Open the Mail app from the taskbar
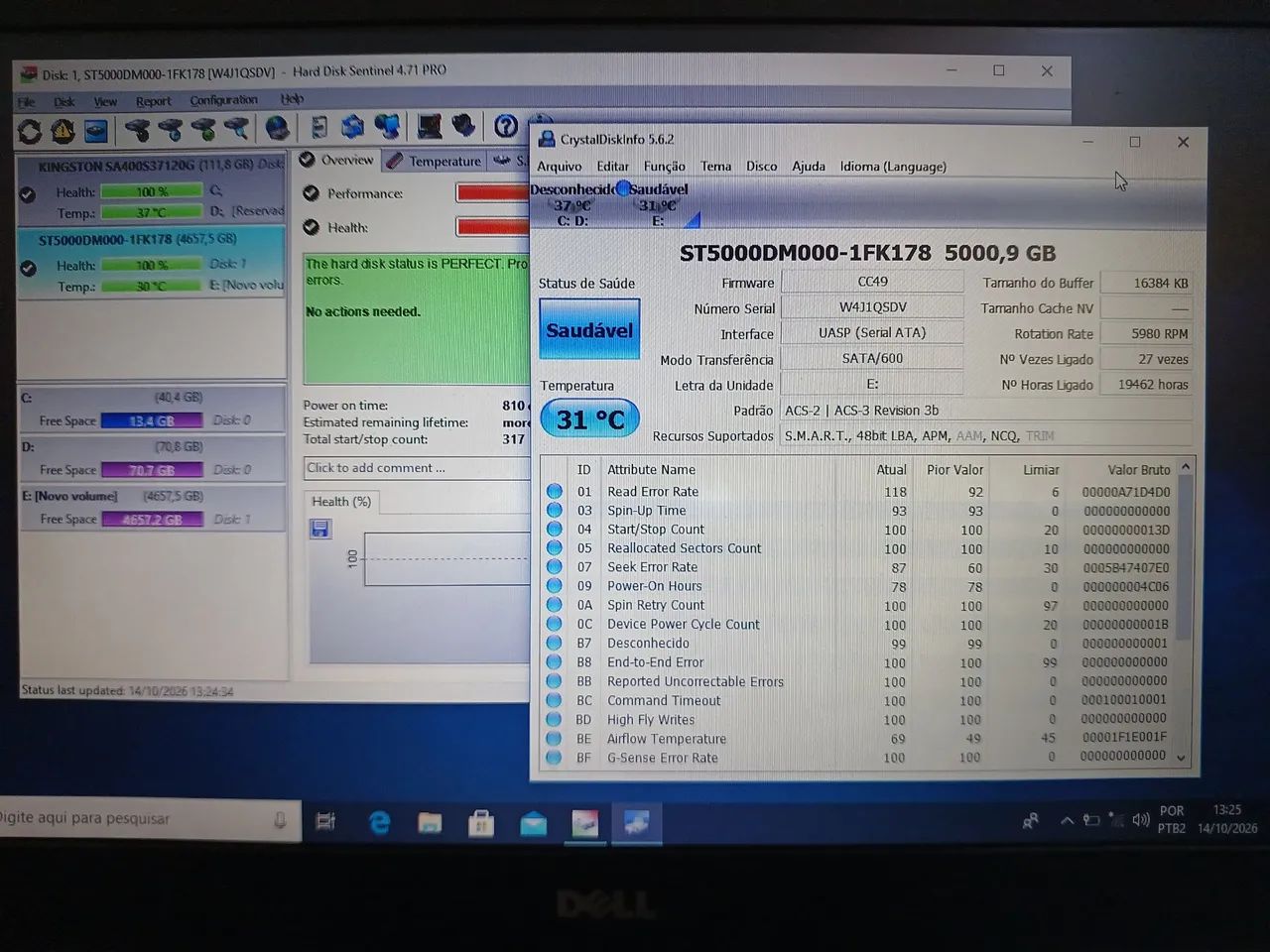The width and height of the screenshot is (1270, 952). point(533,823)
